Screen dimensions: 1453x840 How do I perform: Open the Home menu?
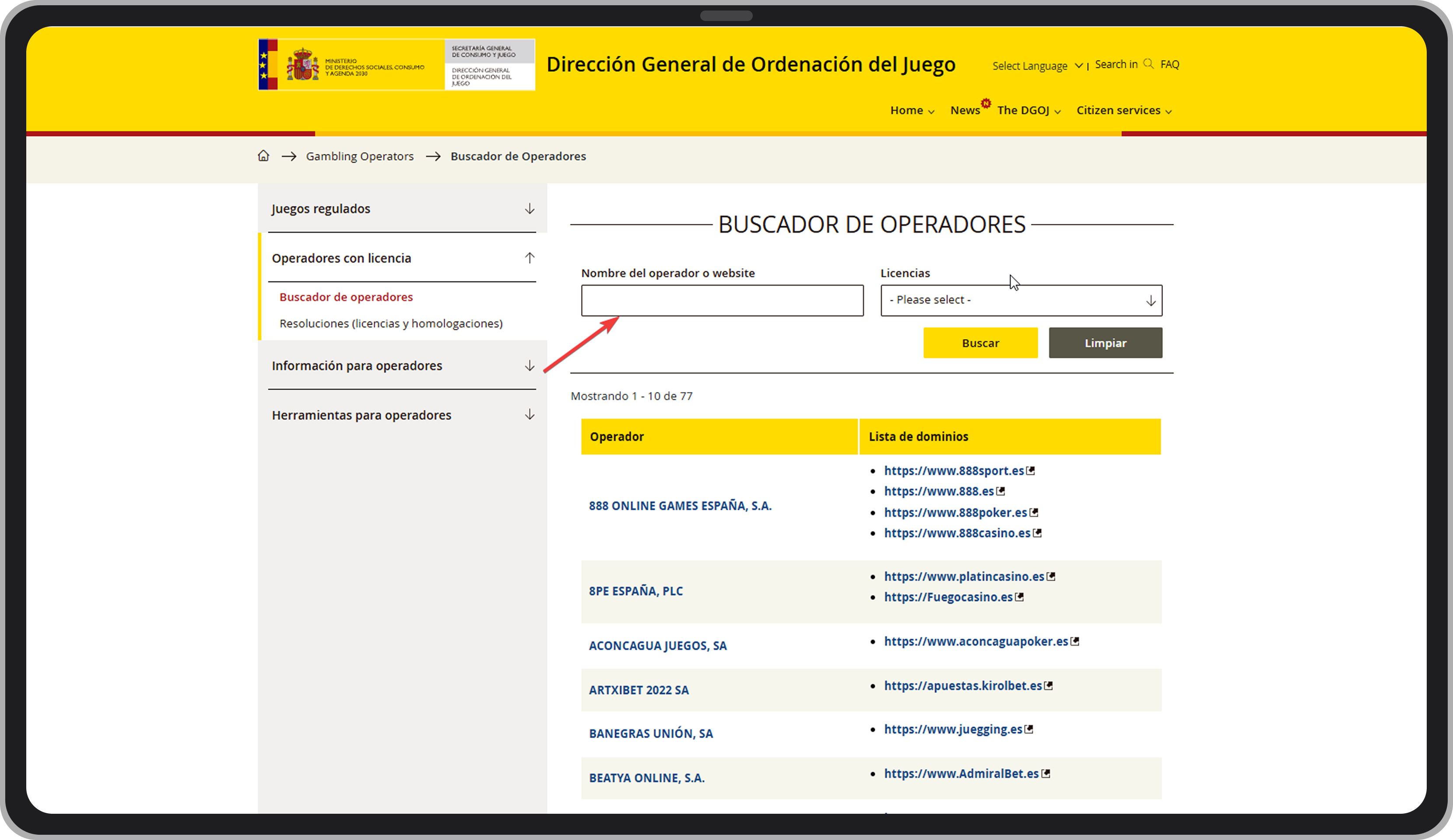pyautogui.click(x=912, y=110)
